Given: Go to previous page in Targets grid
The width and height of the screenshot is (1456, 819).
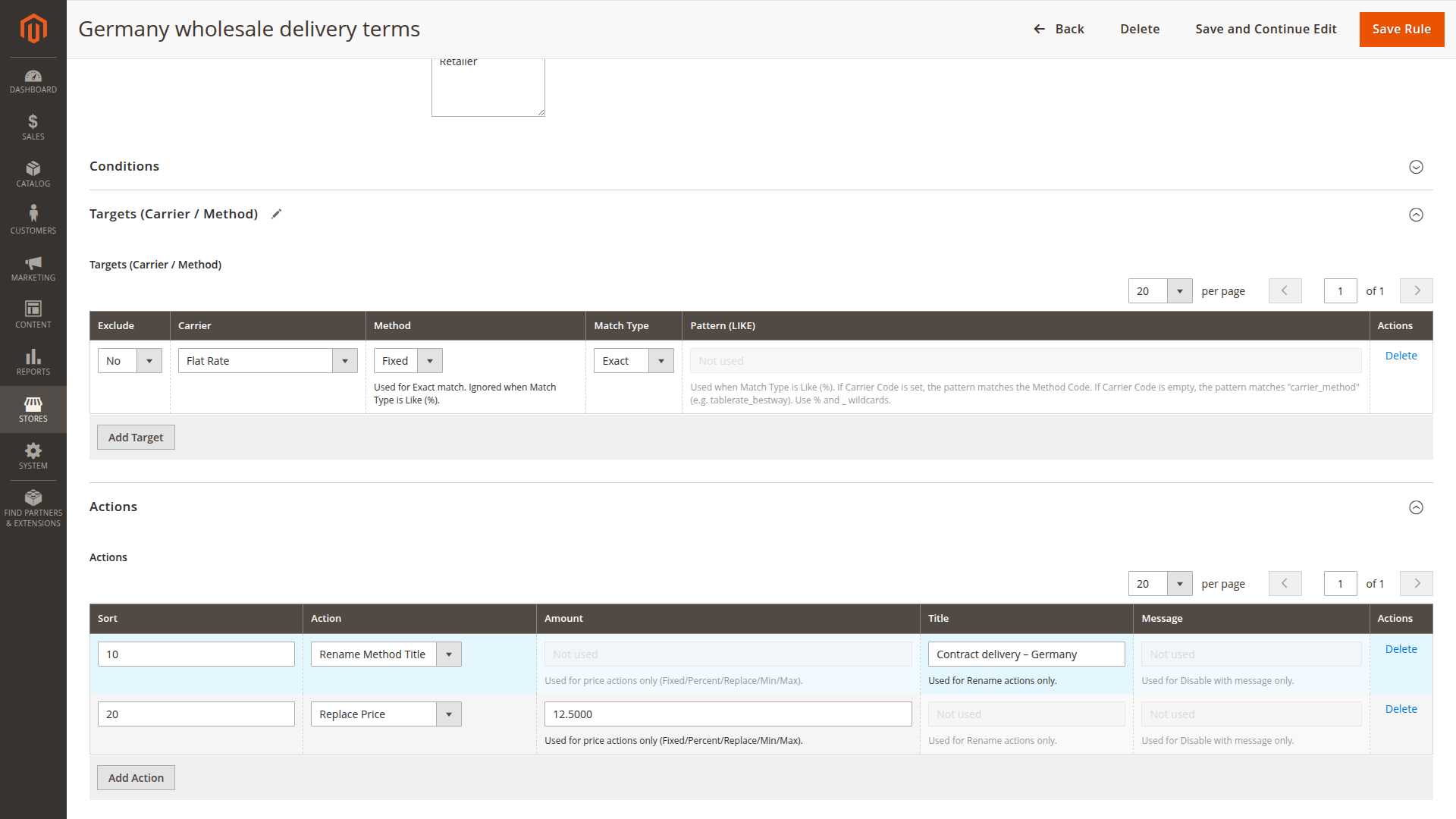Looking at the screenshot, I should [1285, 291].
